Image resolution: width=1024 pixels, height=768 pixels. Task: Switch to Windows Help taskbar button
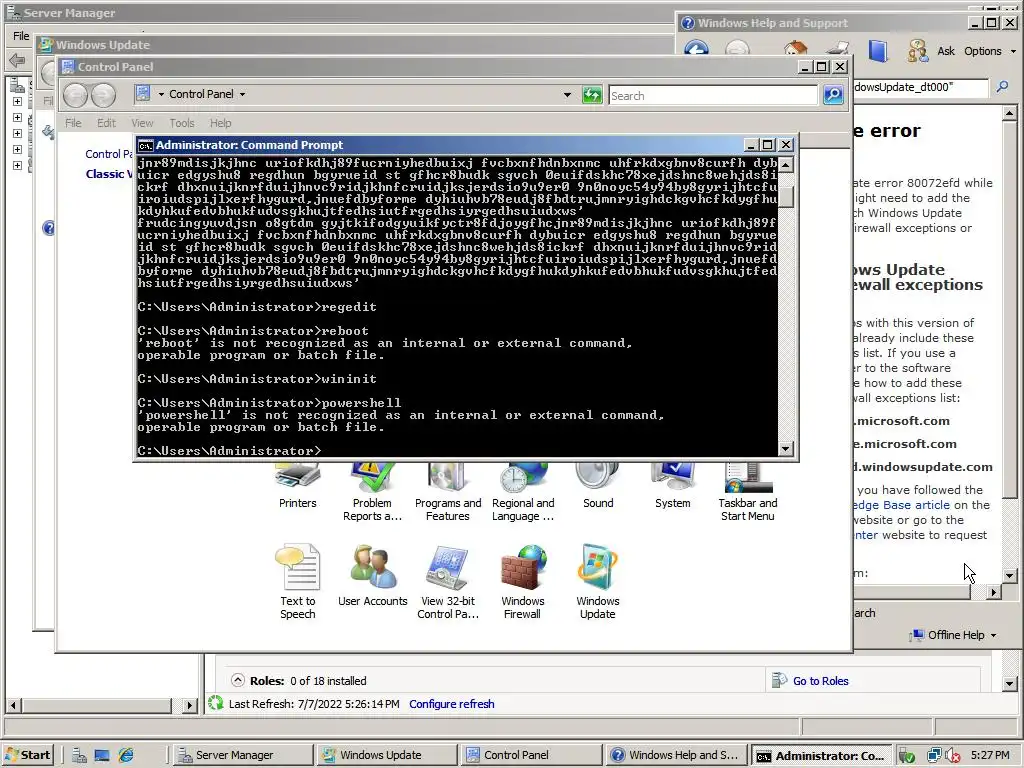click(676, 755)
